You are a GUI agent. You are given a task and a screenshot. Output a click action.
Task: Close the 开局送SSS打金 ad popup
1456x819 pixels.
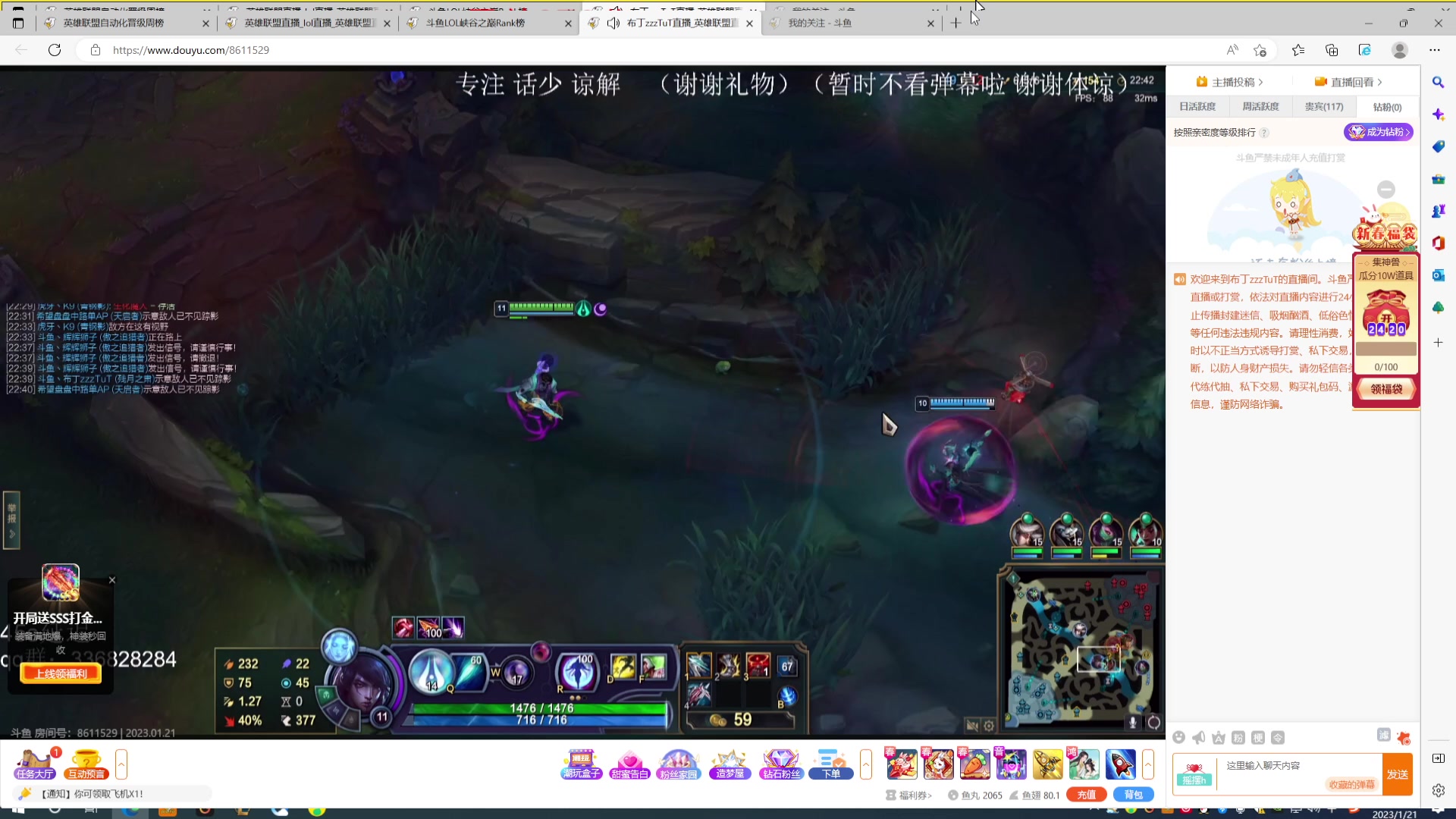112,580
